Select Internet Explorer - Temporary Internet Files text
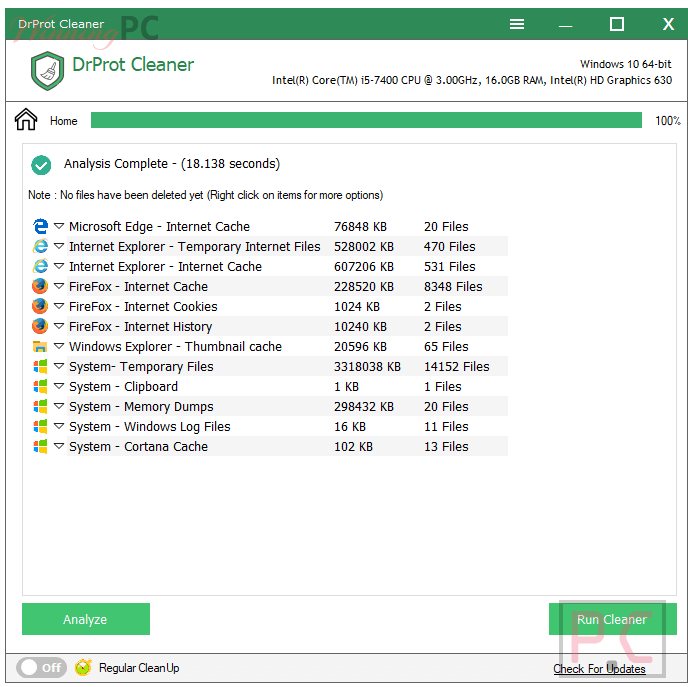 194,247
